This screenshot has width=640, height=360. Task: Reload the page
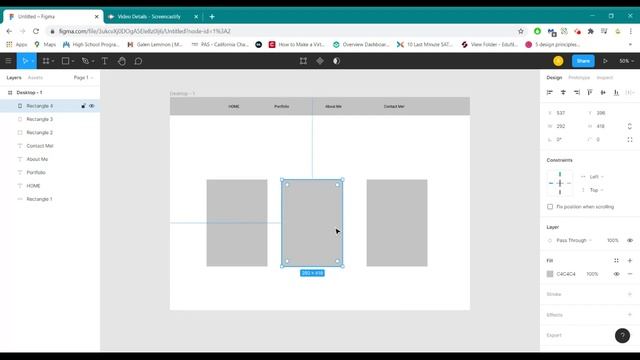click(x=36, y=31)
